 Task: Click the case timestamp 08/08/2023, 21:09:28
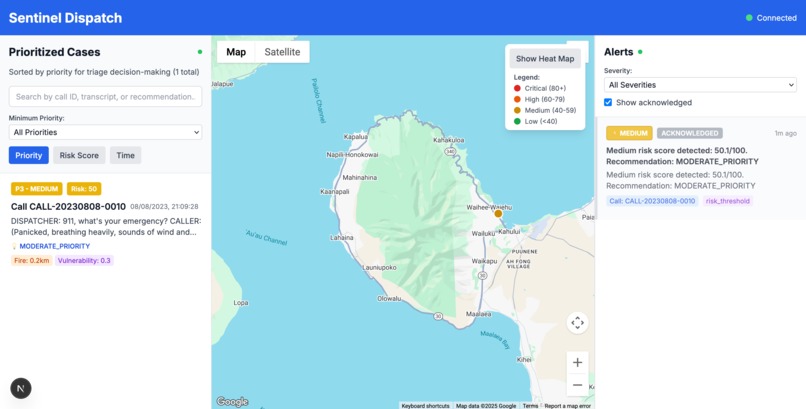164,207
